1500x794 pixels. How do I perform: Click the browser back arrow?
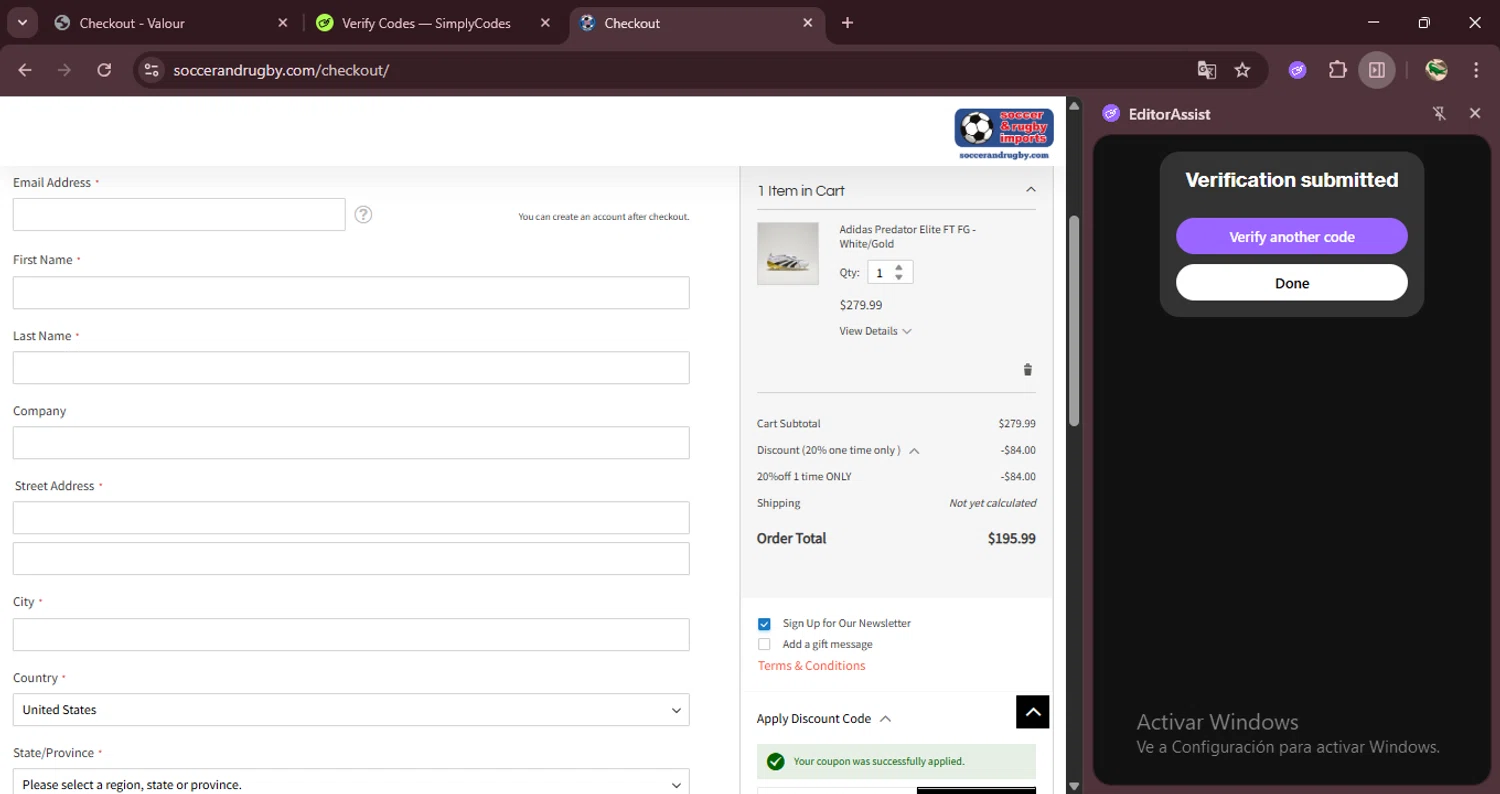point(25,70)
